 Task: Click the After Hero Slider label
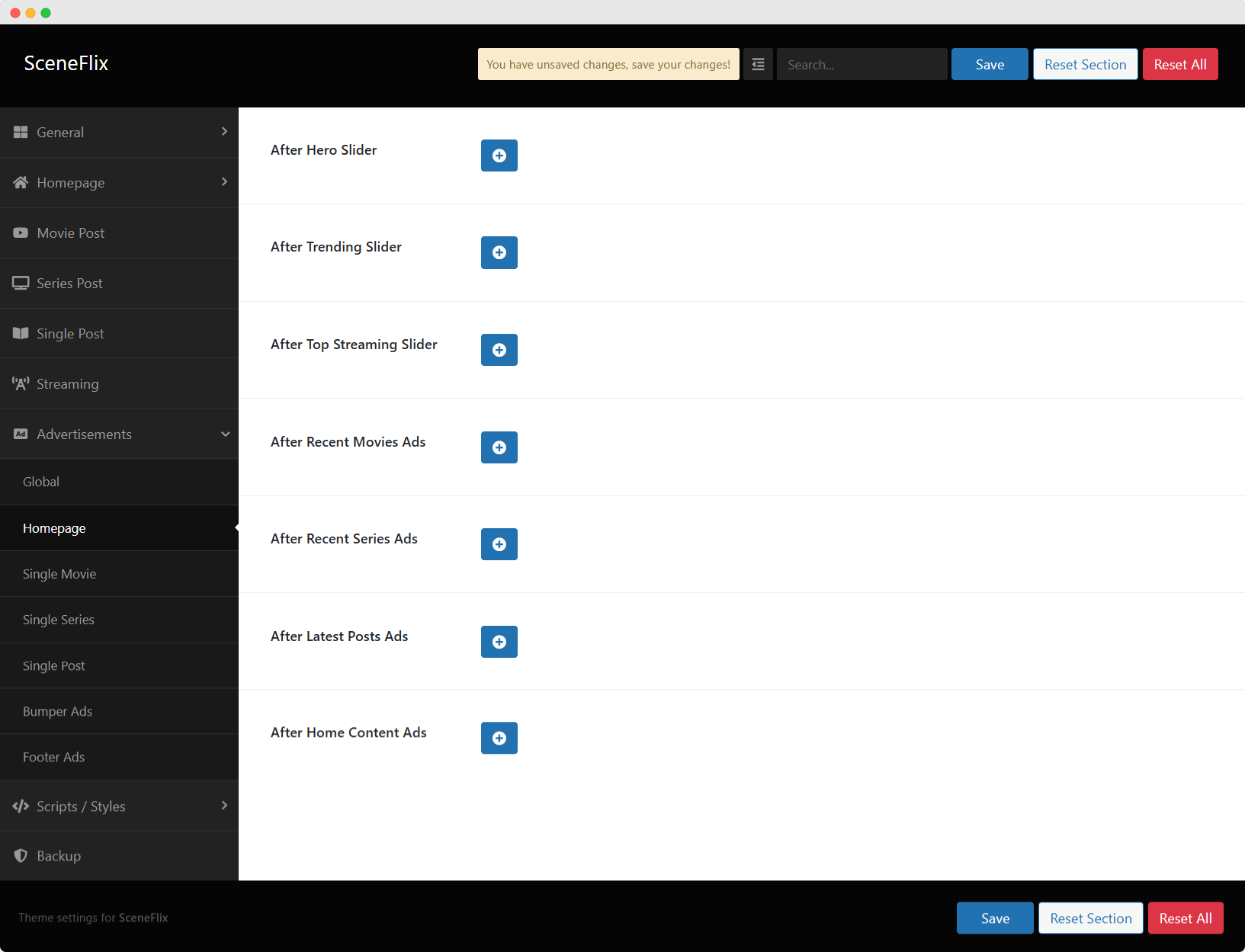(x=323, y=150)
